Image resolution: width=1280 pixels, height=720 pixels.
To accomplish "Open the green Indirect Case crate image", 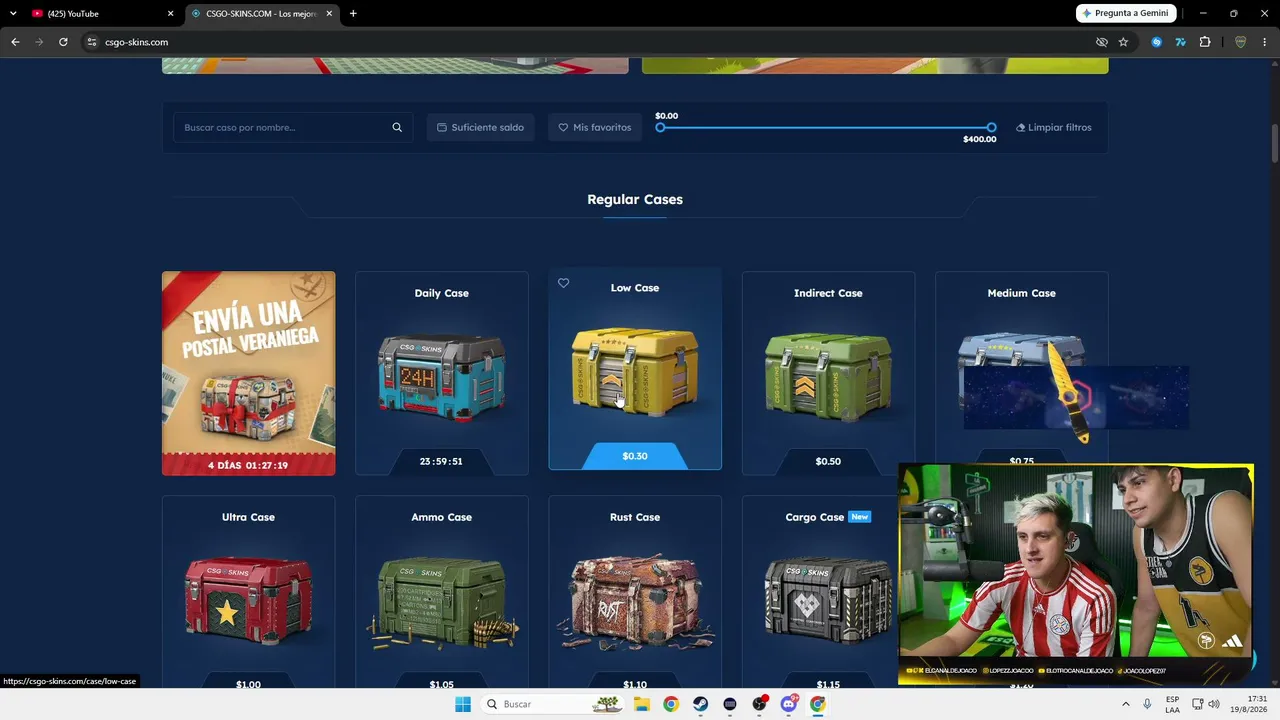I will tap(828, 375).
